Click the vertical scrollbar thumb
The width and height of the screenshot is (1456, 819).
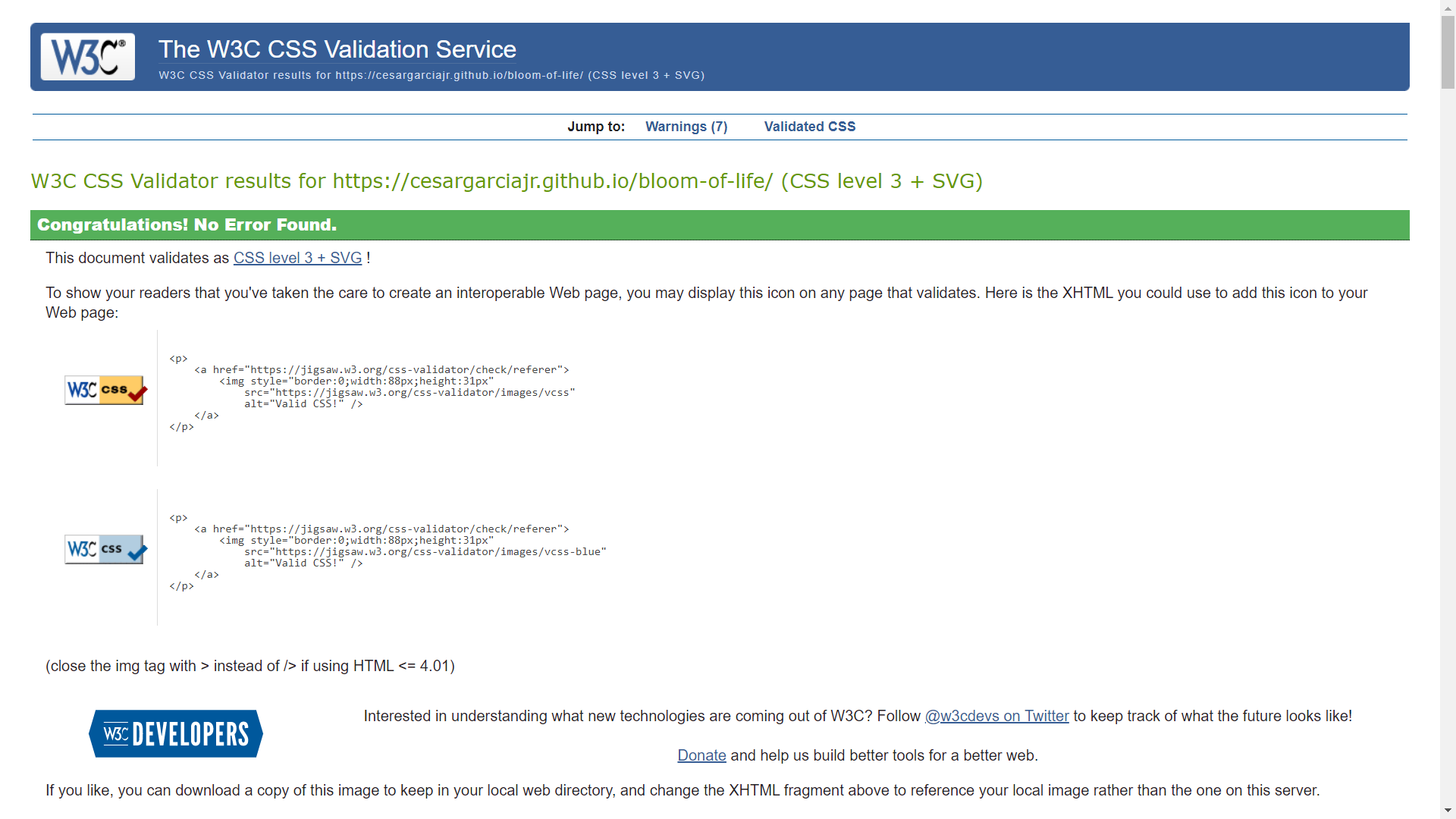pos(1448,52)
